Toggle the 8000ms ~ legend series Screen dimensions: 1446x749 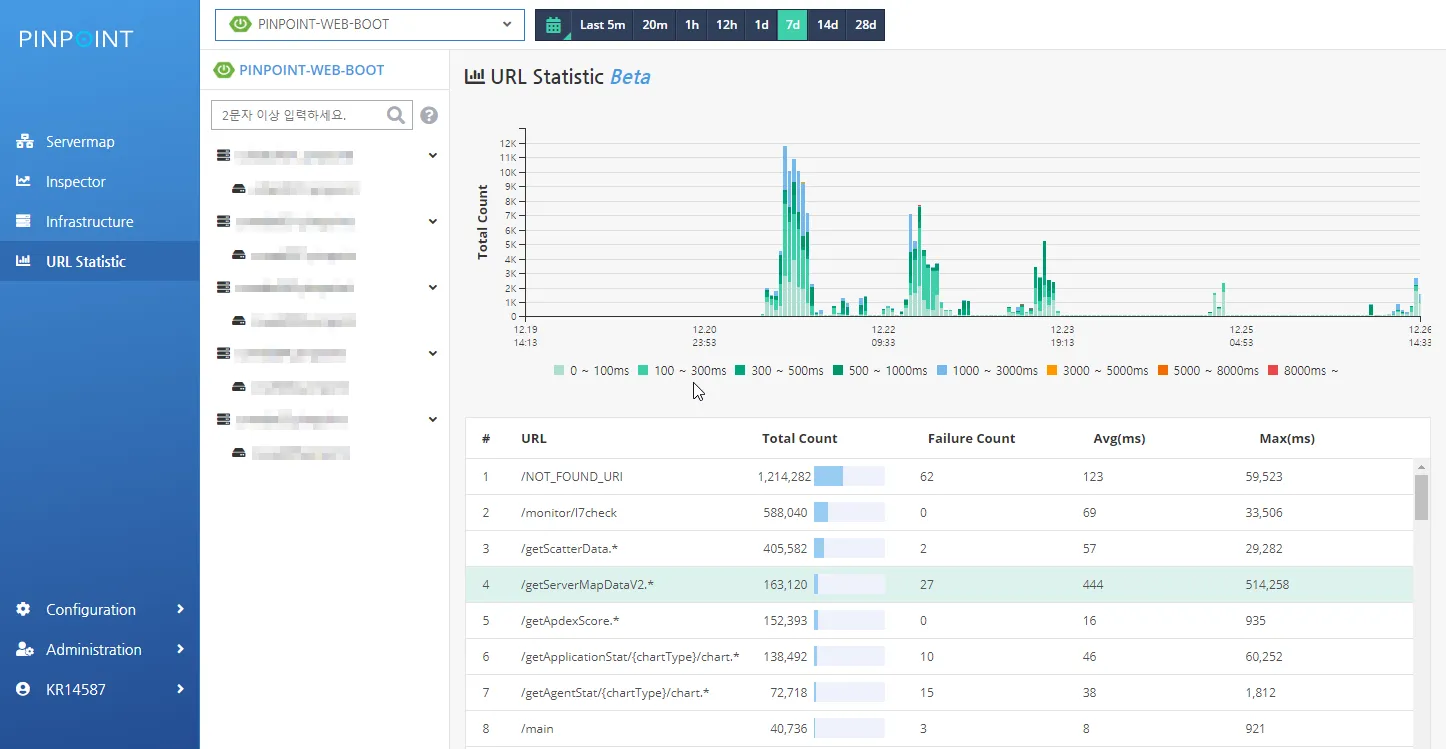point(1302,371)
